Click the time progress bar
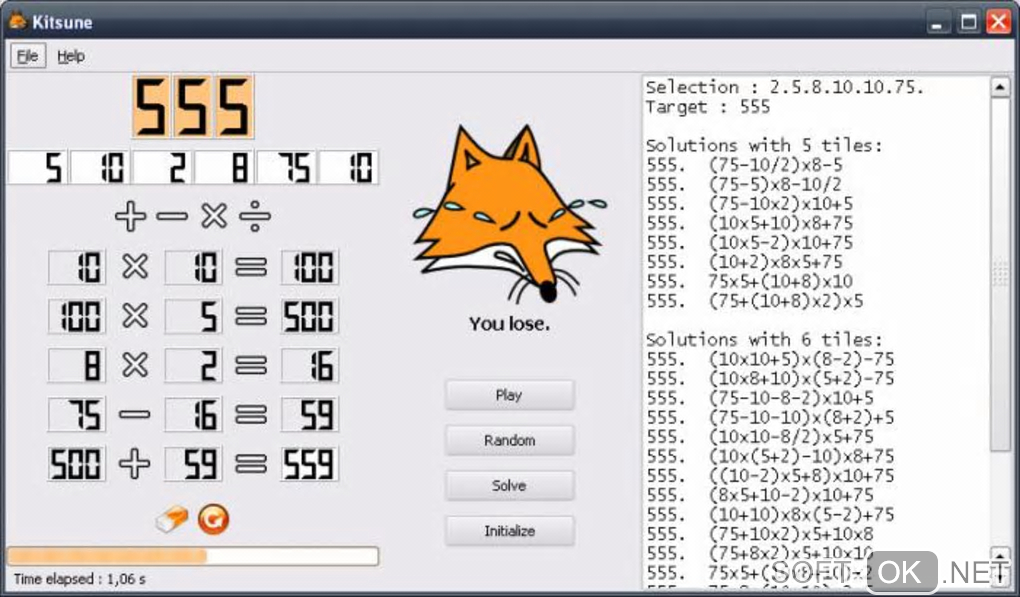 [x=193, y=556]
